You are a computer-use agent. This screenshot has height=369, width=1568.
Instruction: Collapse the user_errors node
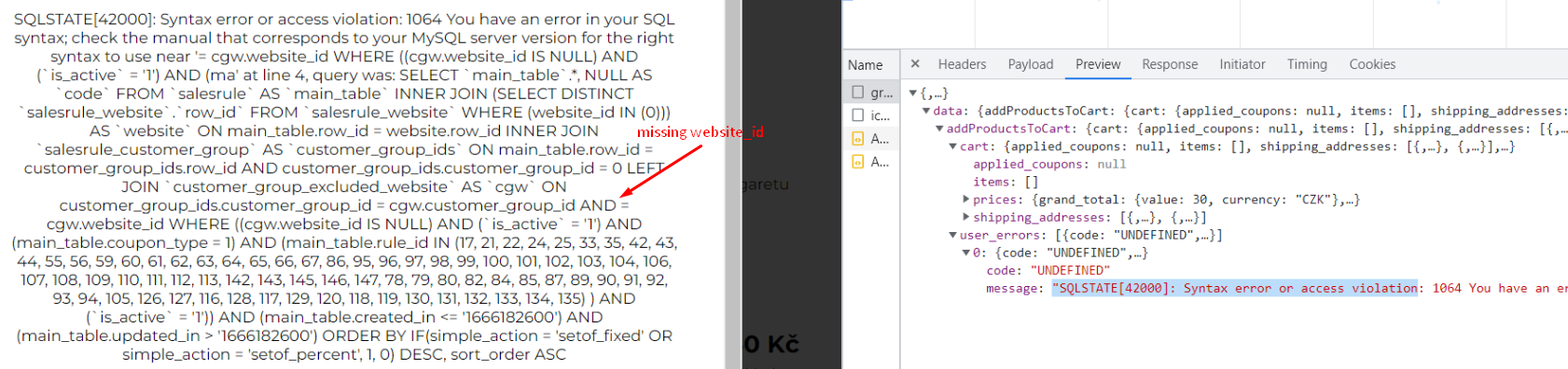(953, 235)
